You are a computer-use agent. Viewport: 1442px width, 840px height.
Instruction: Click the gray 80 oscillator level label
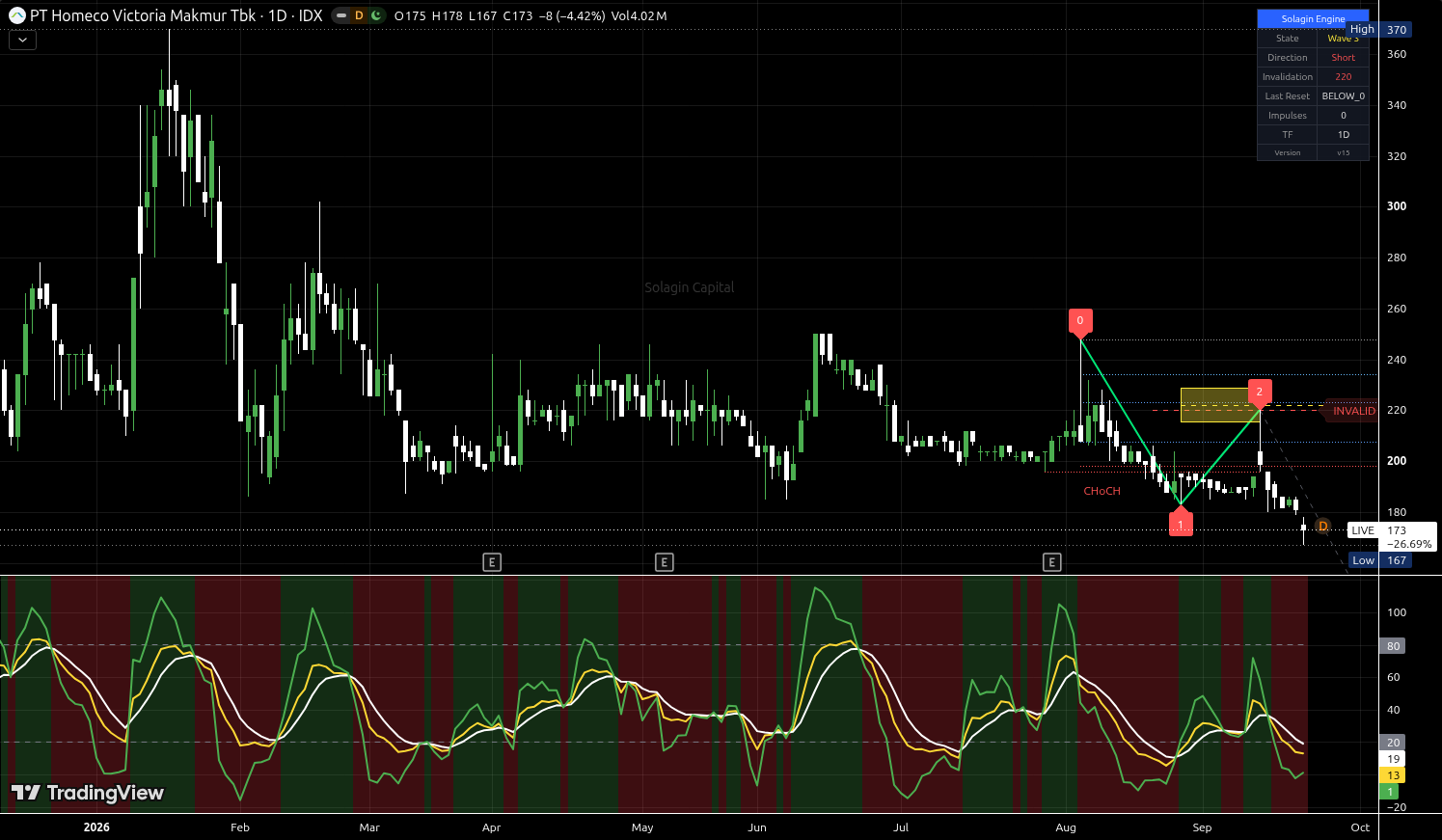point(1393,646)
